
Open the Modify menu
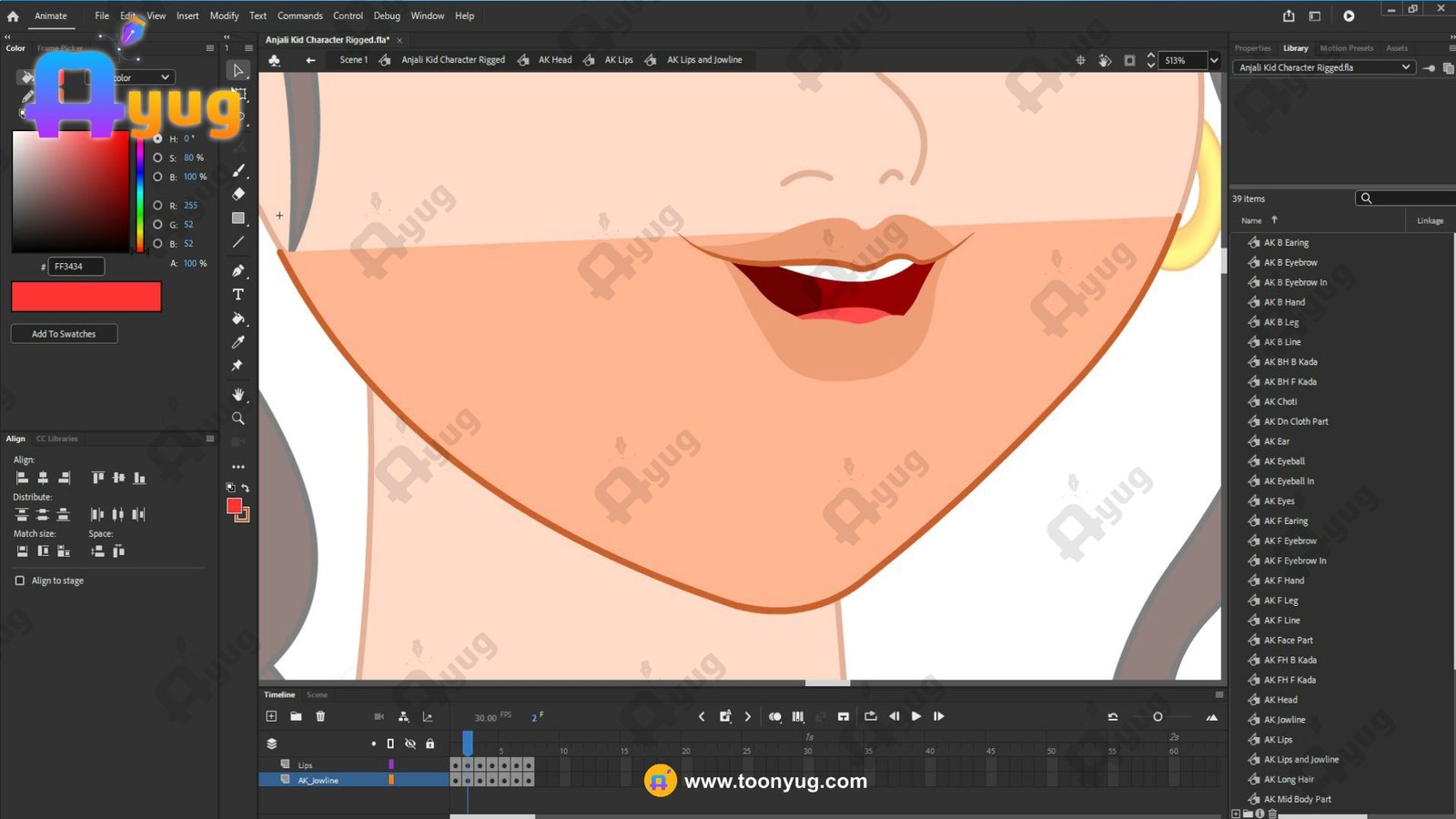224,15
